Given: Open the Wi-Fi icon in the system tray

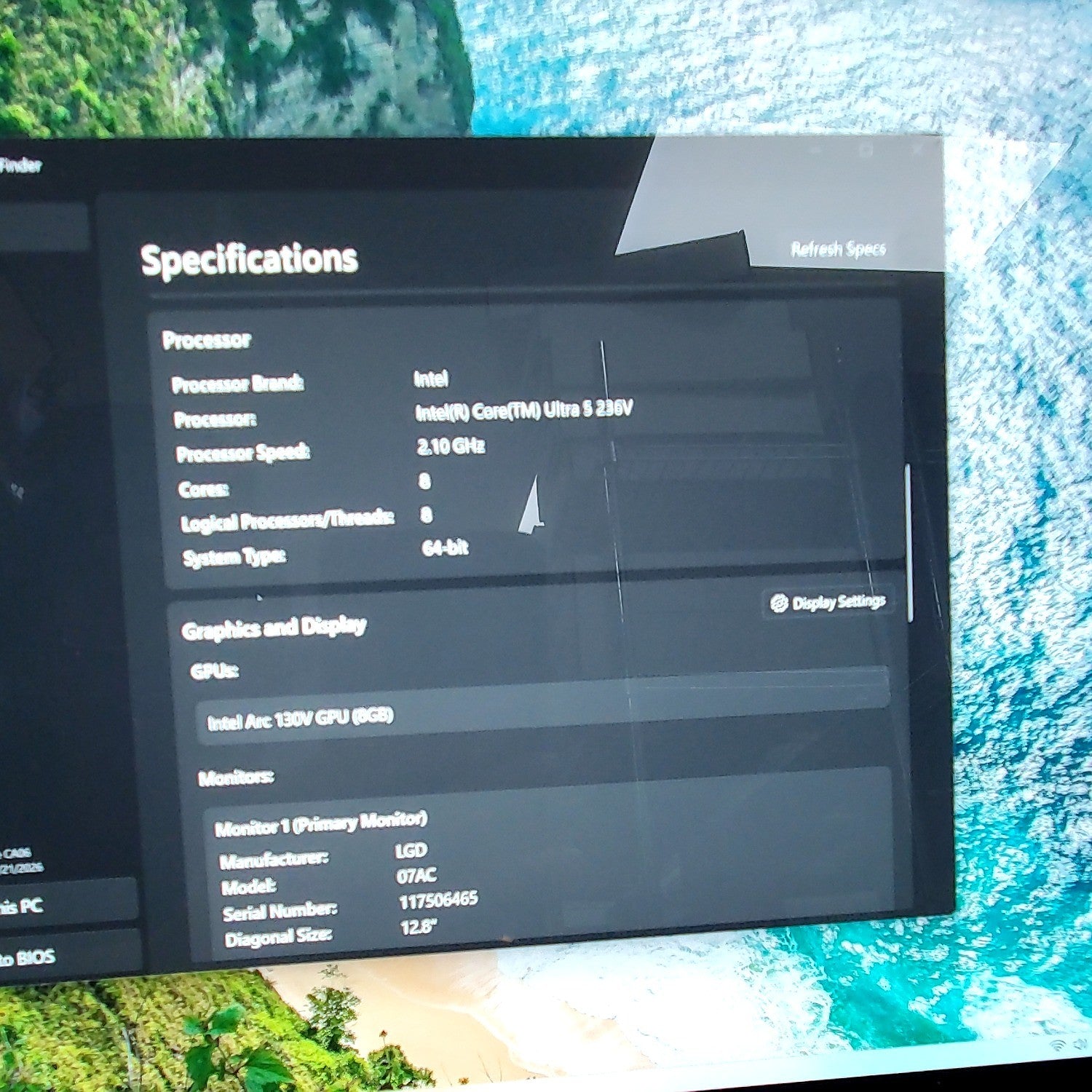Looking at the screenshot, I should click(1059, 1045).
